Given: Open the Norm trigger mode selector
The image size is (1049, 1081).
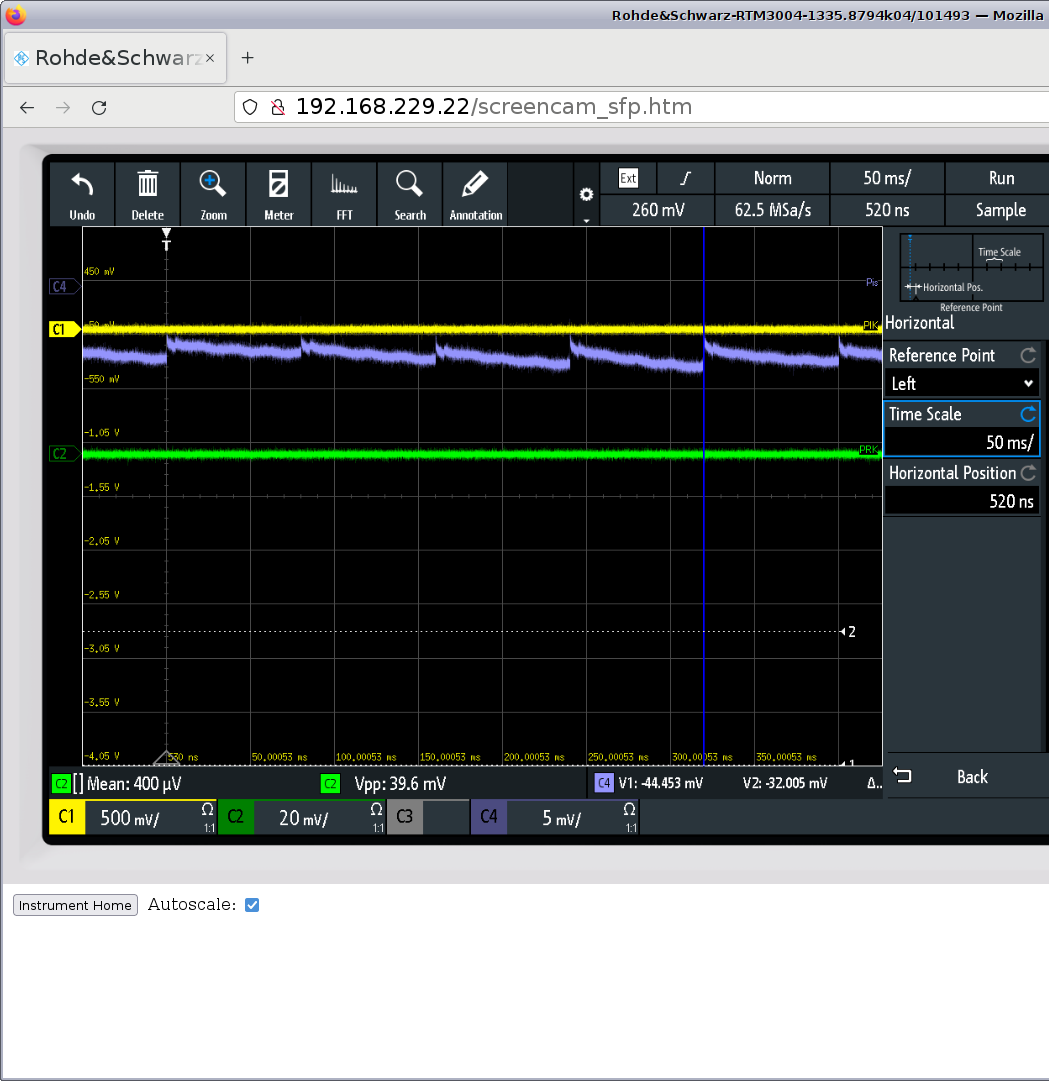Looking at the screenshot, I should [x=772, y=178].
